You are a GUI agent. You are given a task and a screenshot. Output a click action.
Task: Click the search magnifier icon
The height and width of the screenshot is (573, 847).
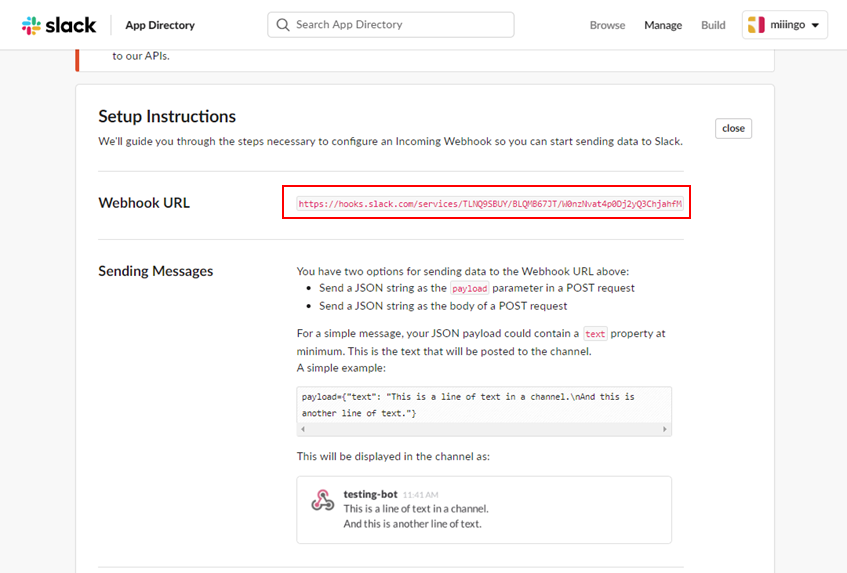coord(283,25)
